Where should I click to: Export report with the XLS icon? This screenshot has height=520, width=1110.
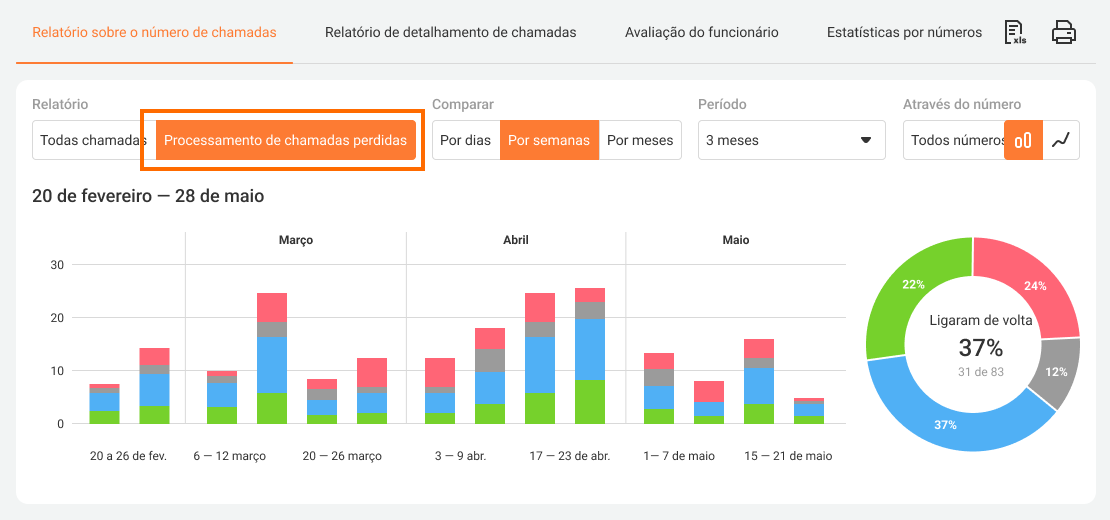[x=1015, y=33]
